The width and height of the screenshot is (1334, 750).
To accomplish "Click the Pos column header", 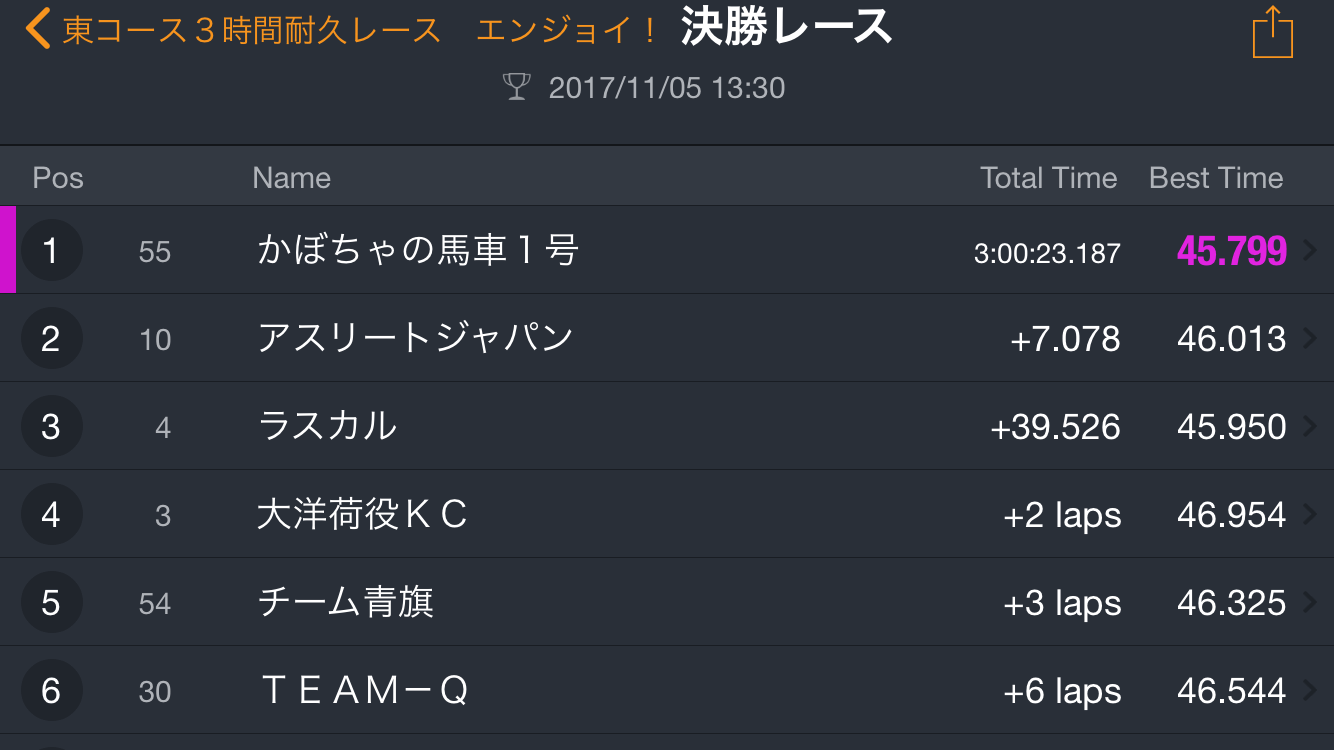I will (58, 178).
